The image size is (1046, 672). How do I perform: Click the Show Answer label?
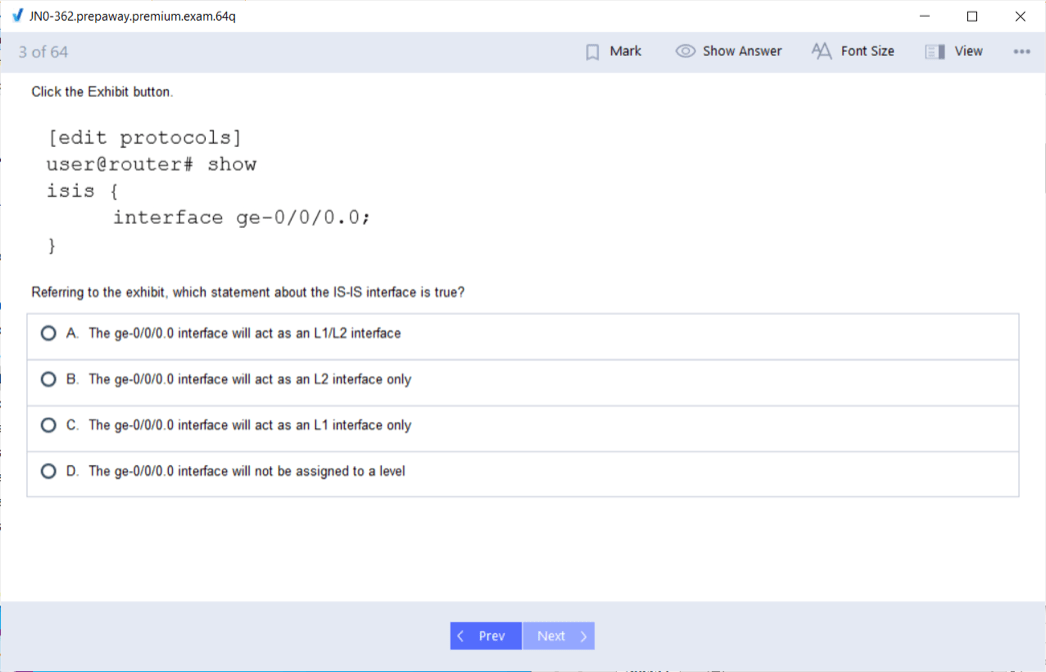[x=742, y=51]
